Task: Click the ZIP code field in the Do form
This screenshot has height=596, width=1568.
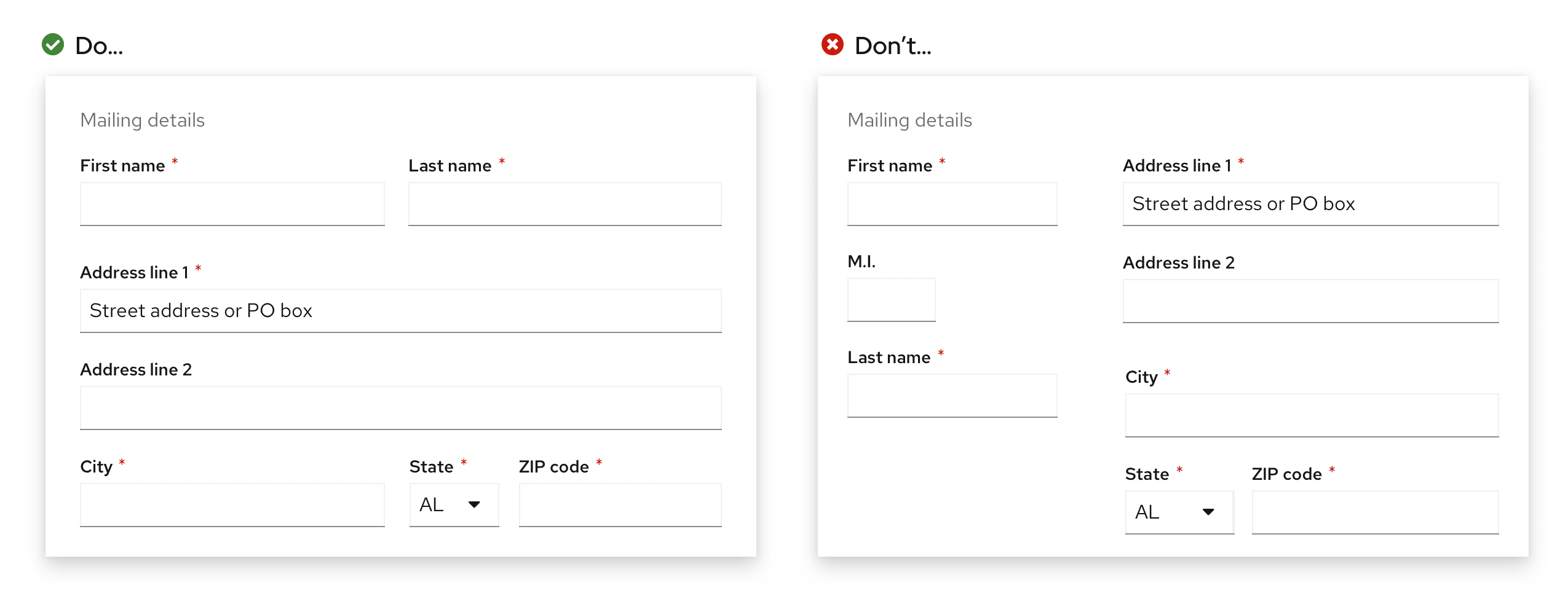Action: [620, 505]
